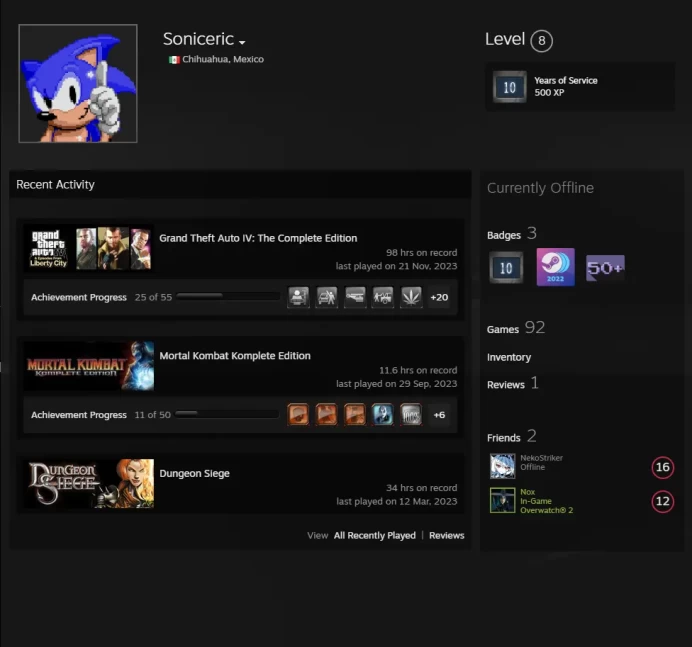Click the 10 years badge under Badges
Viewport: 692px width, 647px height.
[x=506, y=267]
